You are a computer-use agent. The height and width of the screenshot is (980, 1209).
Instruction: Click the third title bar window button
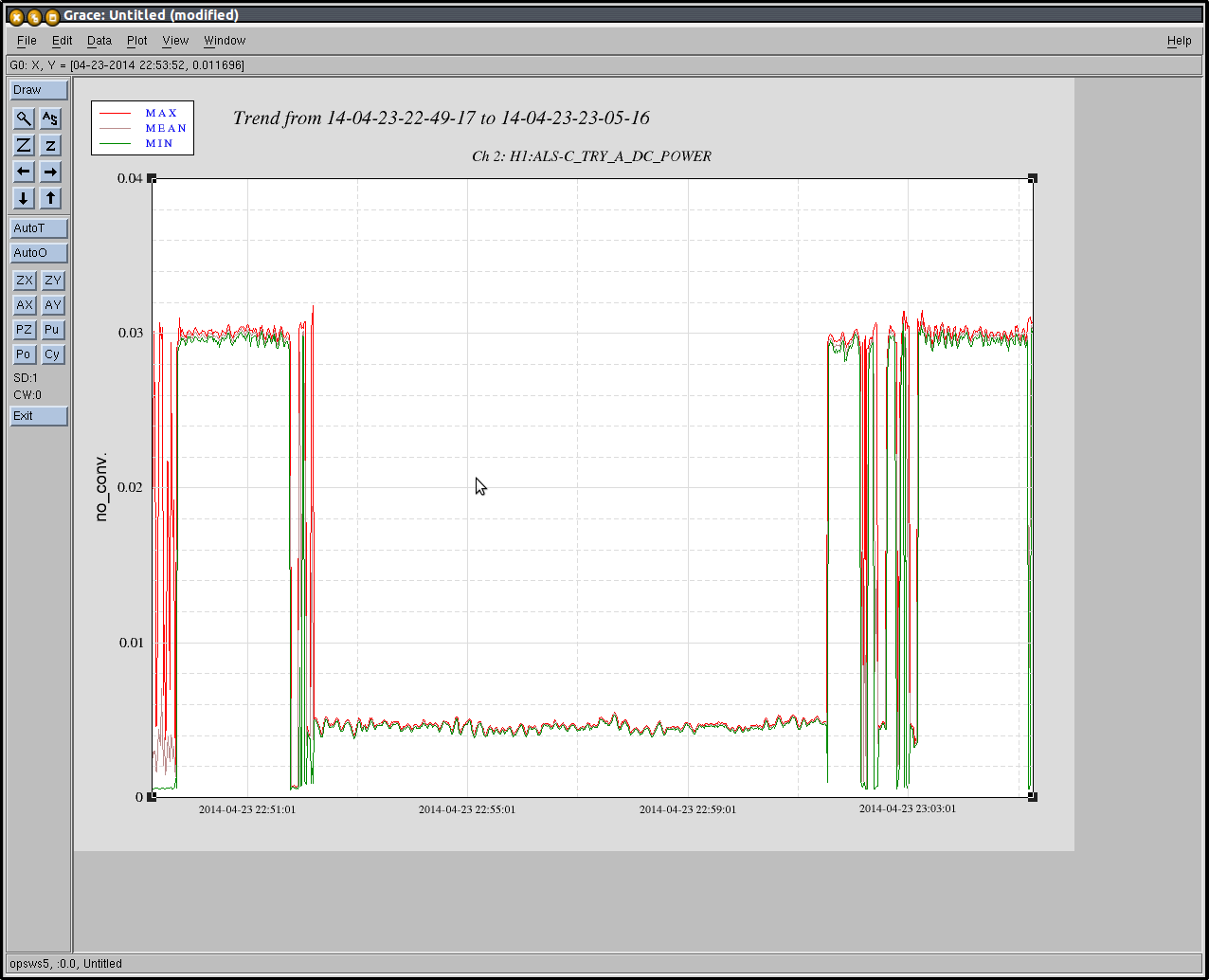[x=52, y=16]
